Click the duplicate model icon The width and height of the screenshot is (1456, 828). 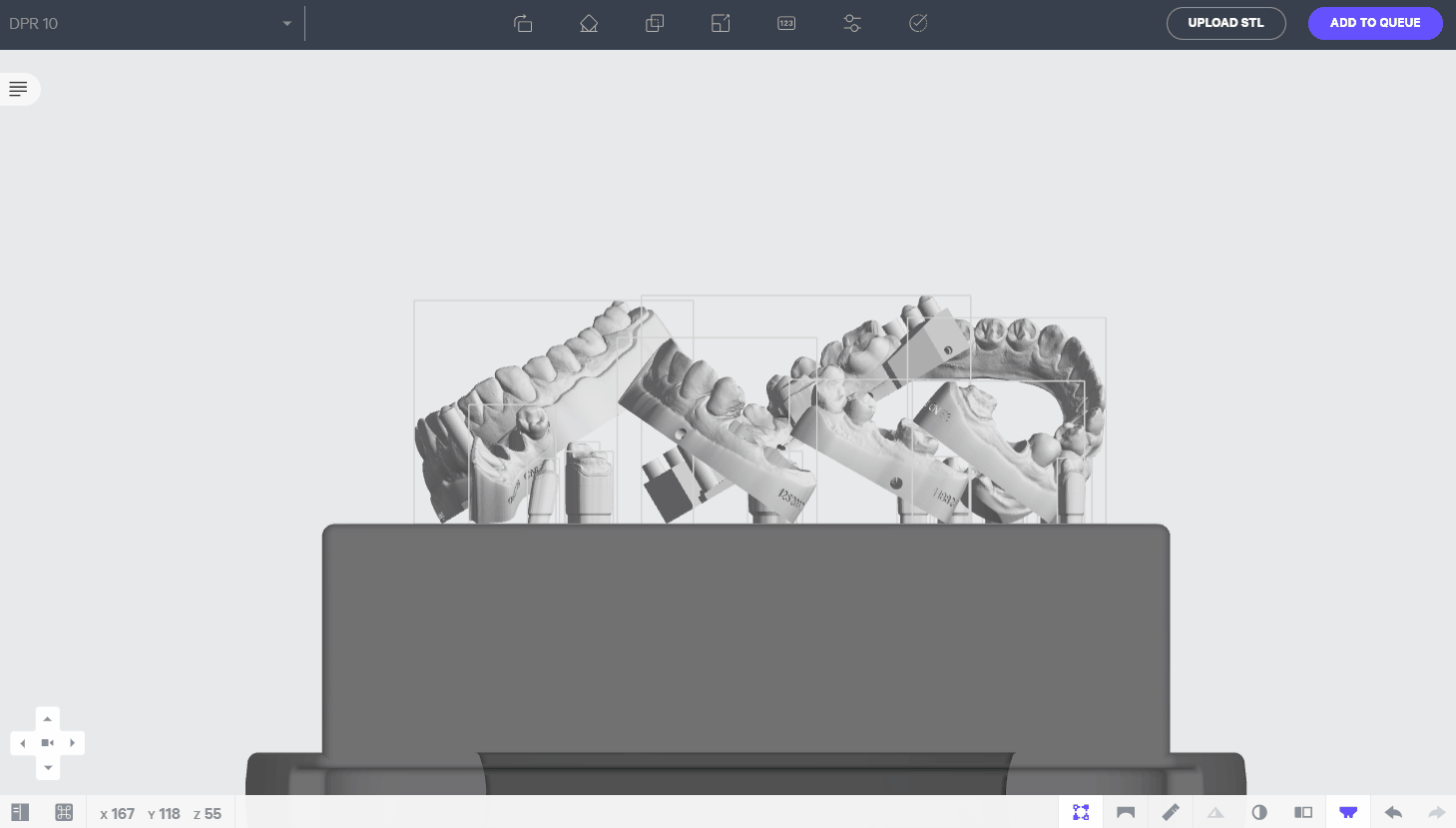pos(655,23)
